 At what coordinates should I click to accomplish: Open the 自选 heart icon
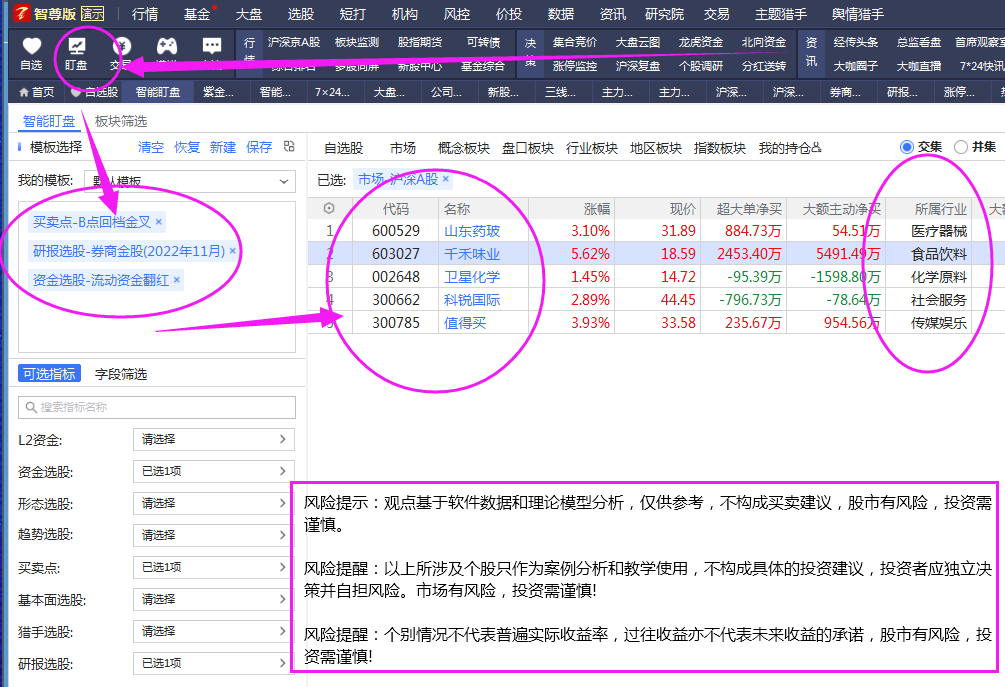click(31, 46)
